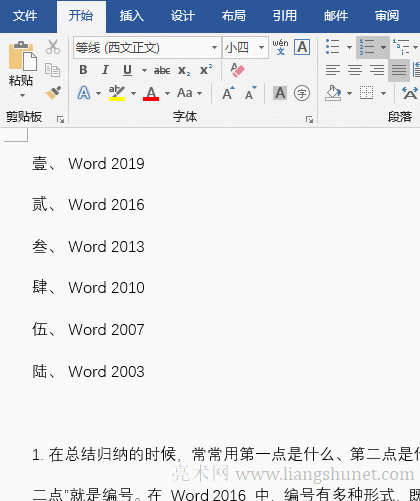Click the borders icon
This screenshot has width=420, height=501.
click(367, 93)
